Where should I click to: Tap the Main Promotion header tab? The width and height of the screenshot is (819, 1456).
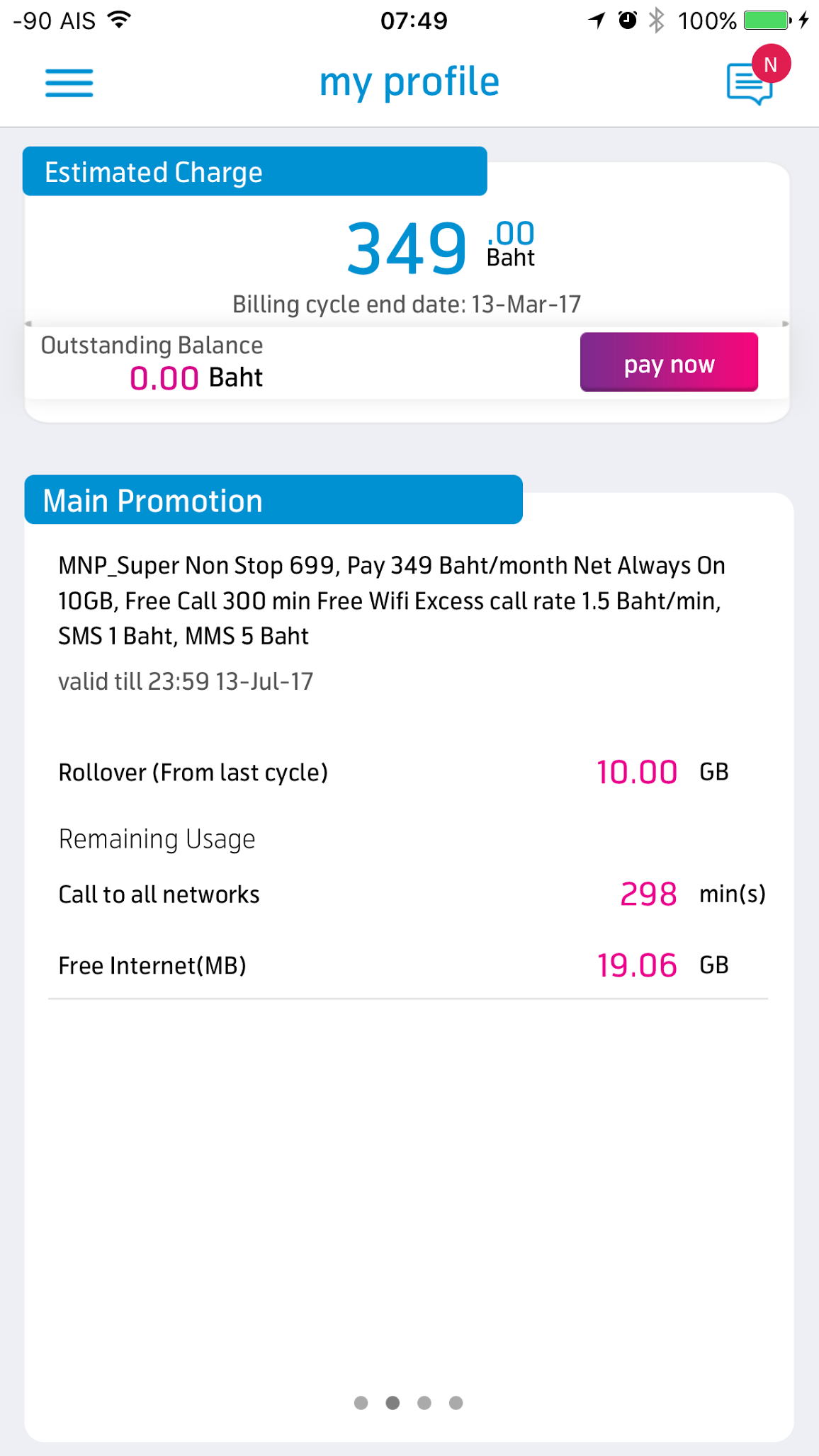273,500
